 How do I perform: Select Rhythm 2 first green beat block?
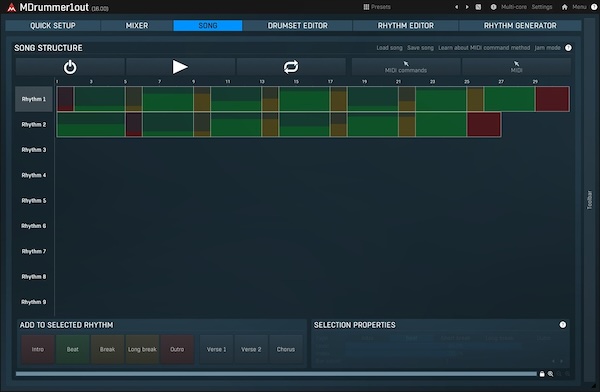point(91,124)
